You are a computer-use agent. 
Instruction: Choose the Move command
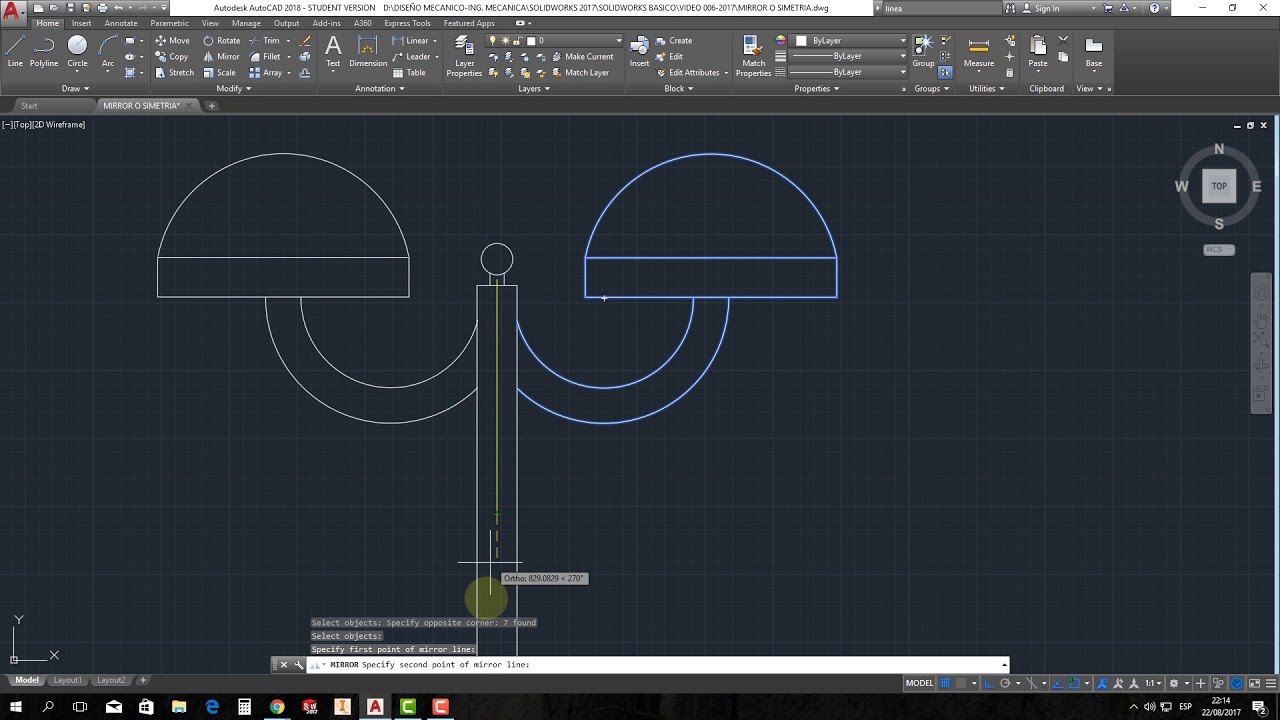point(172,41)
